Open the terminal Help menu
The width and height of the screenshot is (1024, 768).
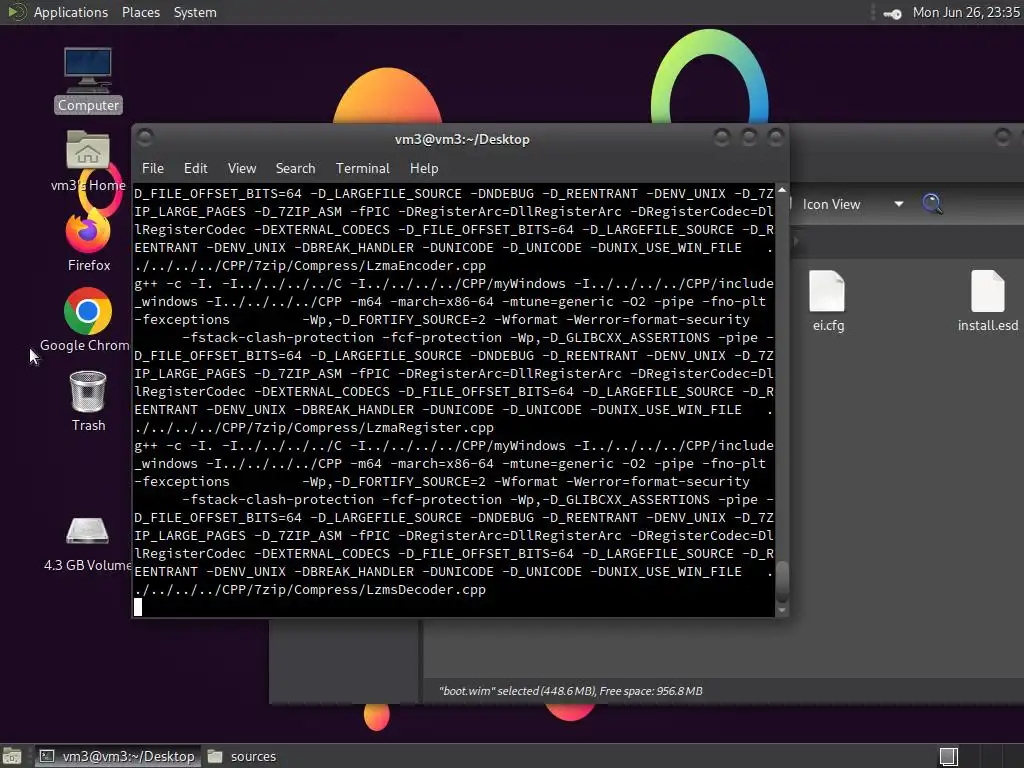[x=424, y=168]
